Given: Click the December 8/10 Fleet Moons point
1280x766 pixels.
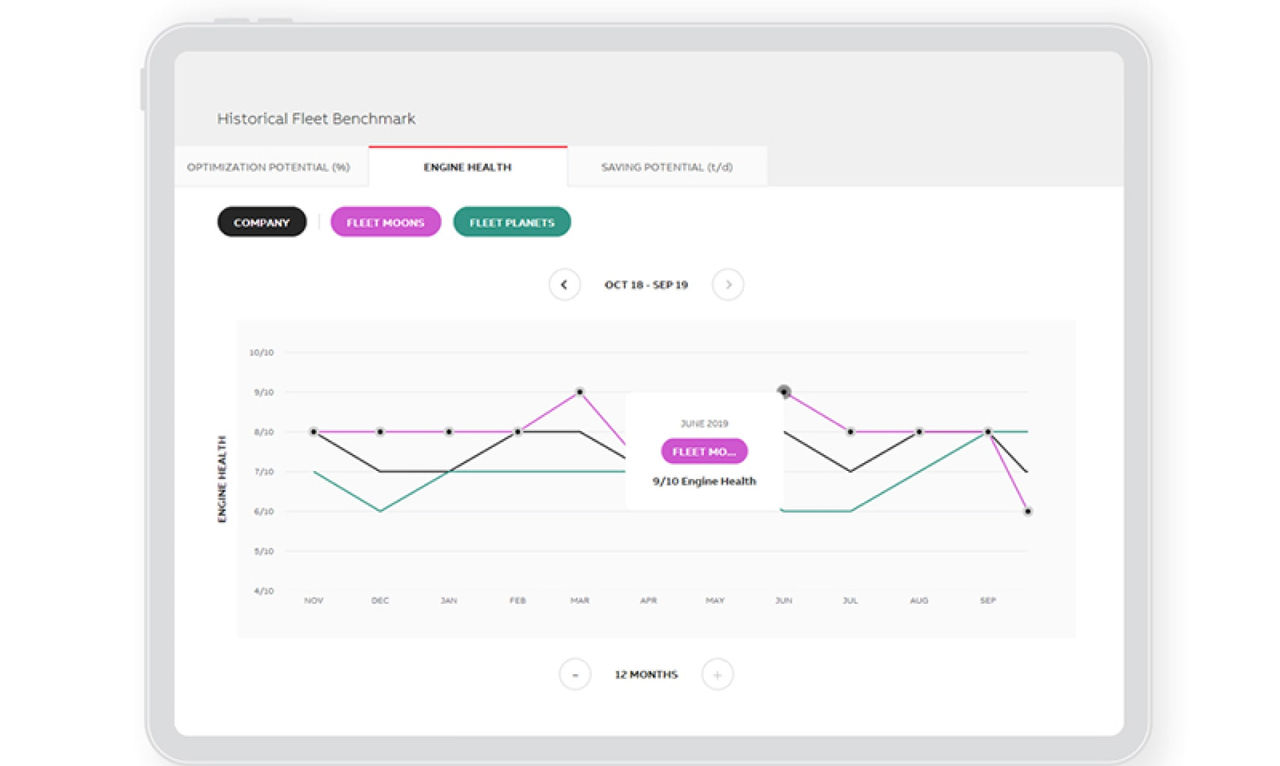Looking at the screenshot, I should pyautogui.click(x=380, y=432).
